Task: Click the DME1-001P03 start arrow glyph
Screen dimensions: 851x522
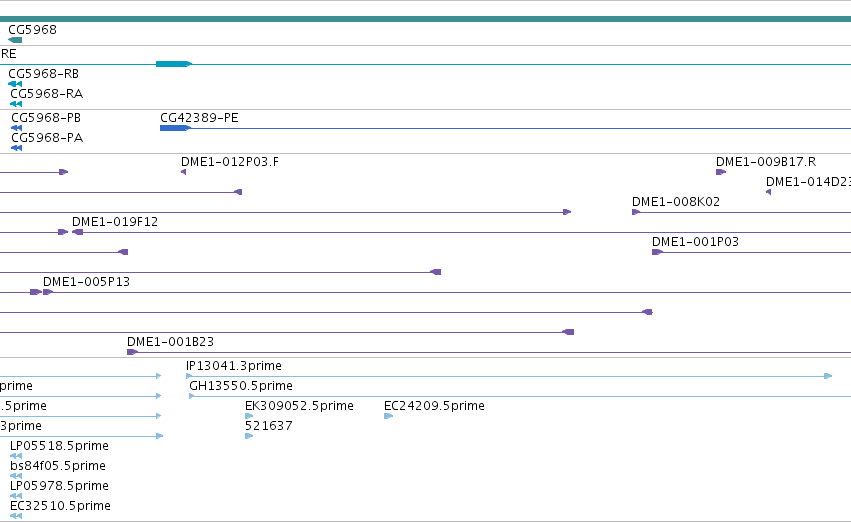Action: 657,252
